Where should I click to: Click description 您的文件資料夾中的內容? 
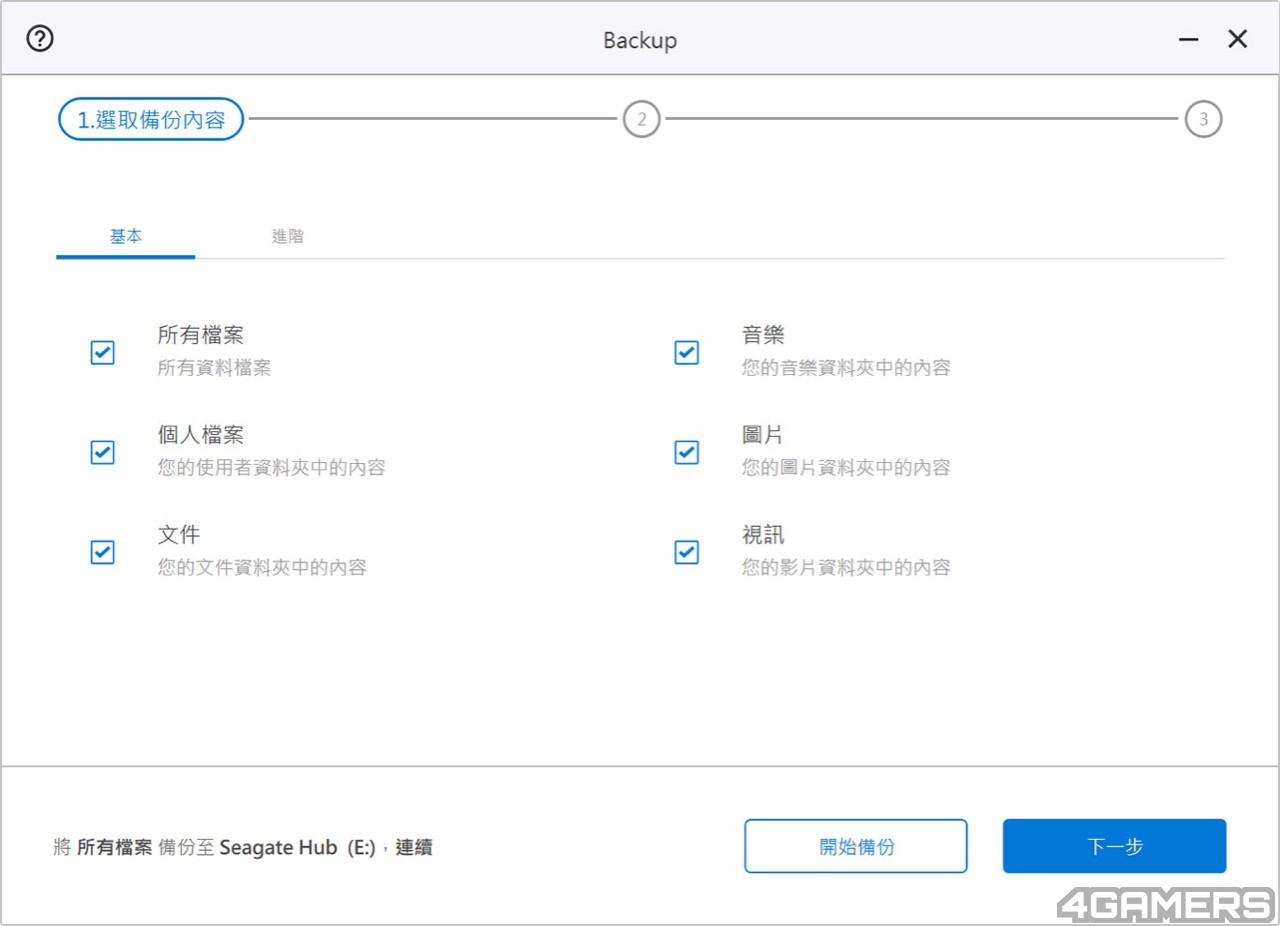point(262,568)
